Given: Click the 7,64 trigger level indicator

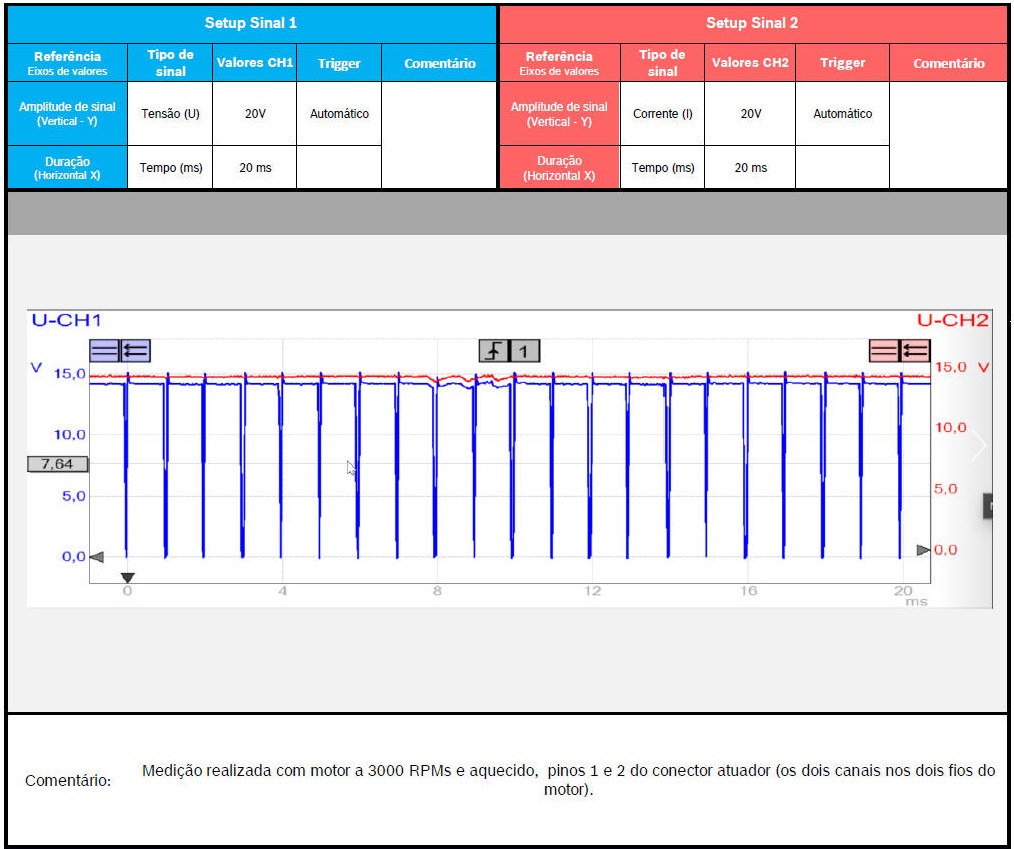Looking at the screenshot, I should 57,464.
